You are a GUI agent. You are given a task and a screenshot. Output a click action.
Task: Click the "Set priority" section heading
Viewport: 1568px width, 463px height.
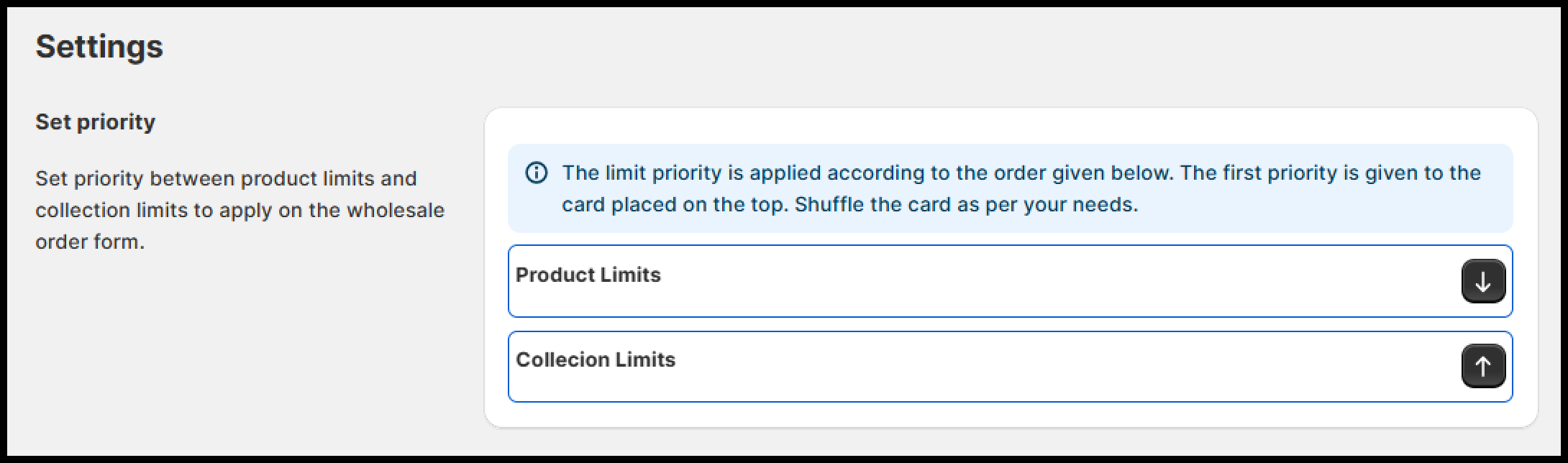click(x=95, y=122)
